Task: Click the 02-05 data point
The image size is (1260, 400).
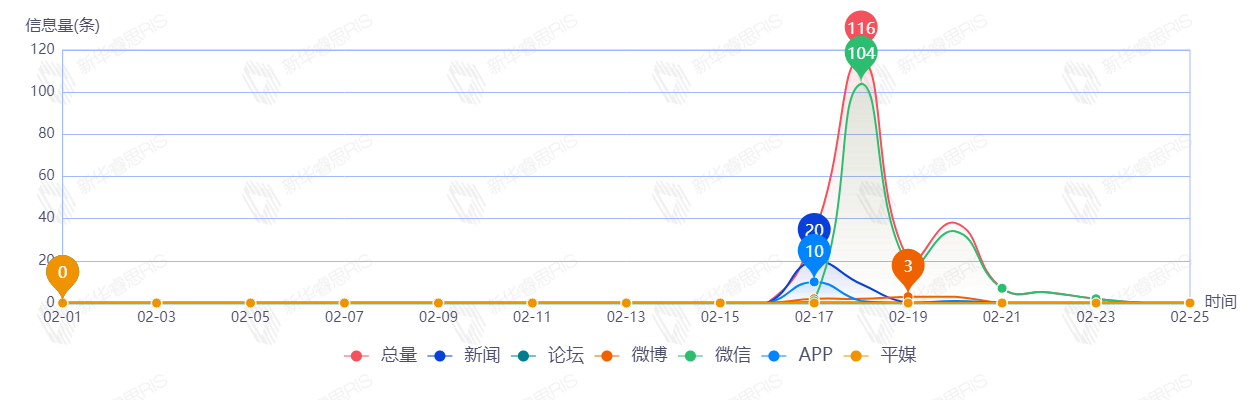Action: point(250,303)
